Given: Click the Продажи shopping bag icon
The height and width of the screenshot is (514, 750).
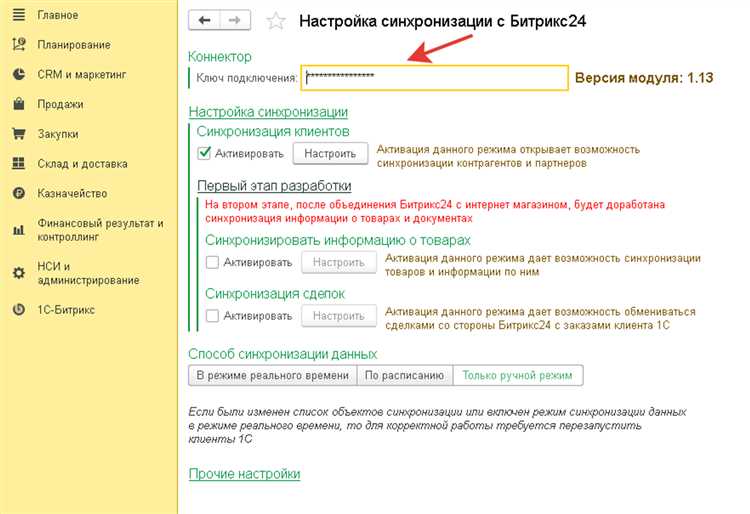Looking at the screenshot, I should pos(19,104).
